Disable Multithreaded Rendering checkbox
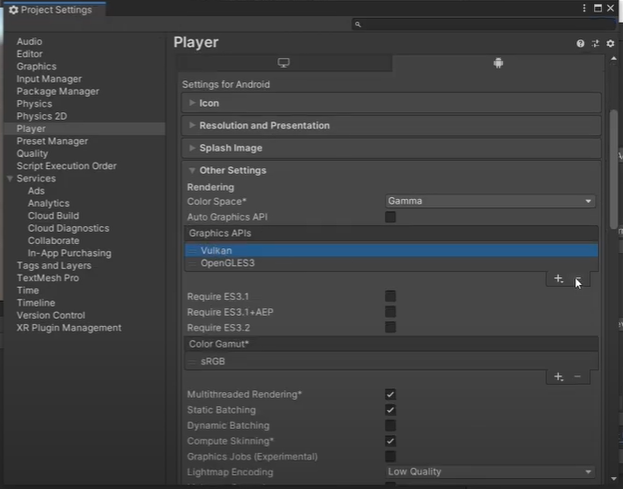This screenshot has height=489, width=623. point(390,394)
